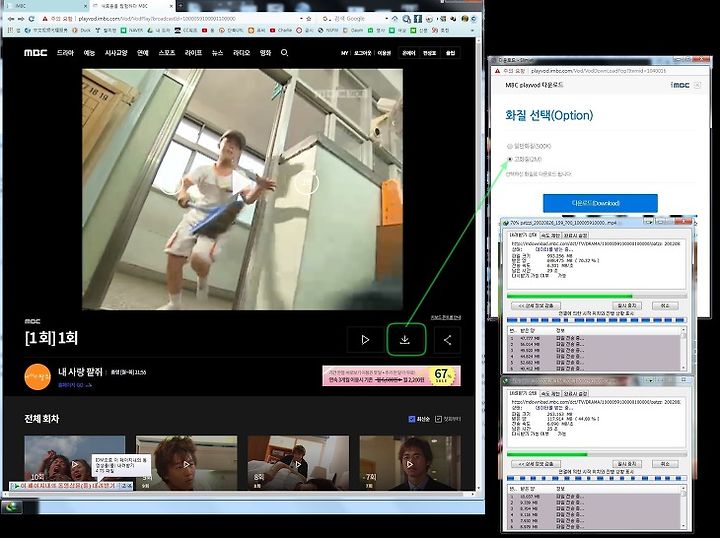This screenshot has width=720, height=538.
Task: Click the center play button on the video
Action: tap(240, 183)
